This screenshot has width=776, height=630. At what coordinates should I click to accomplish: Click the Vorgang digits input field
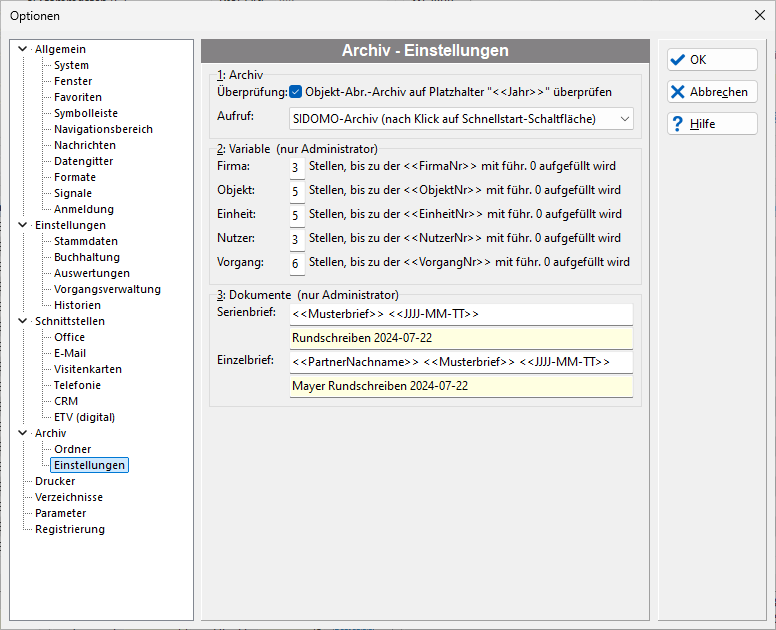tap(297, 263)
